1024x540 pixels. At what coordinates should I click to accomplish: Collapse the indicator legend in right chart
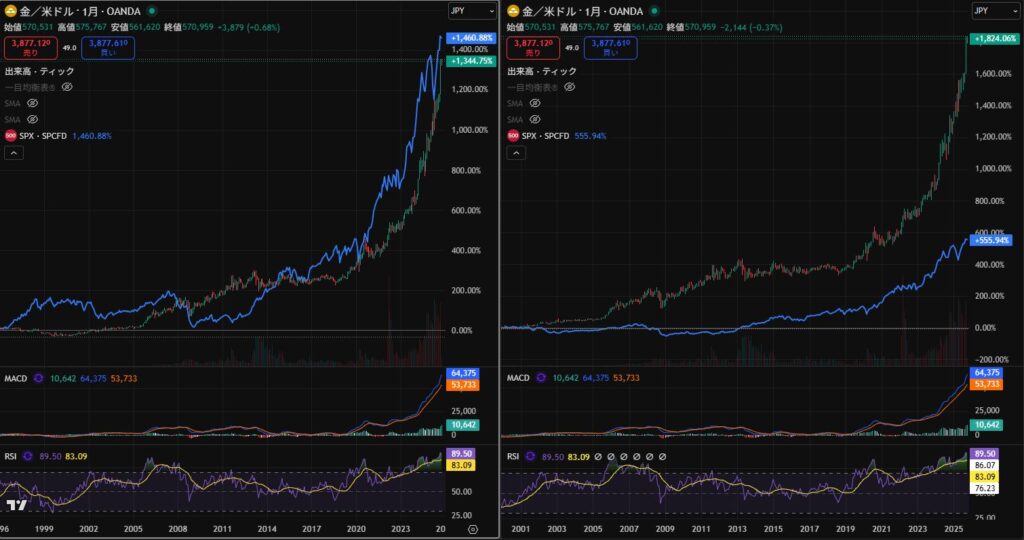click(x=516, y=153)
